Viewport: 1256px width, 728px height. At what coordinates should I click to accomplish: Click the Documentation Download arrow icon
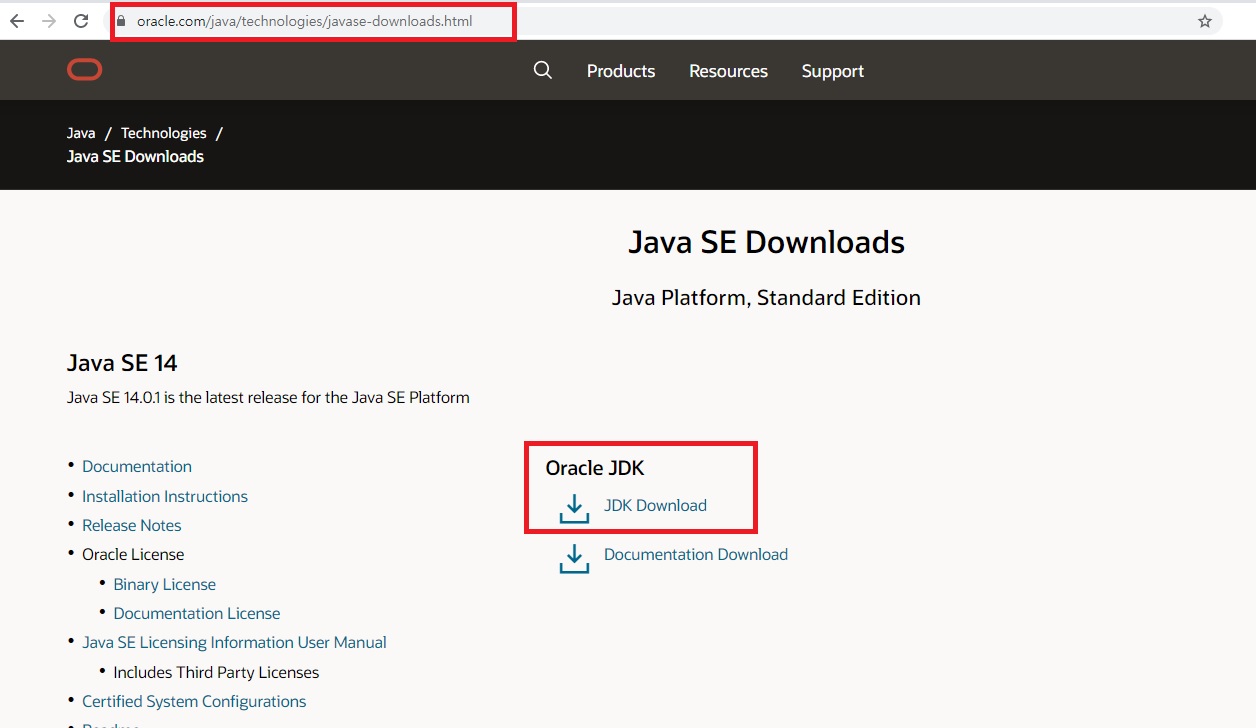(574, 558)
